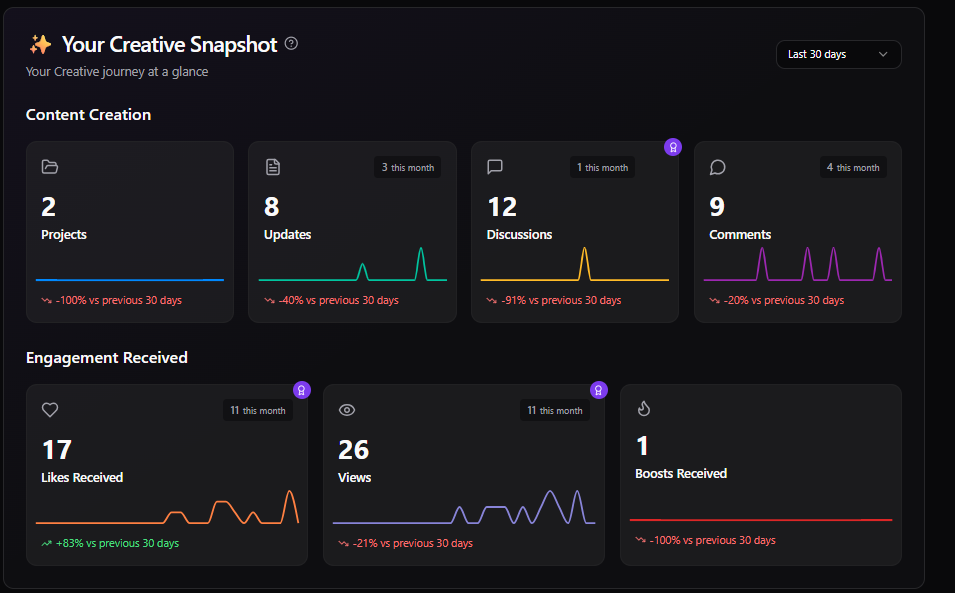The height and width of the screenshot is (593, 955).
Task: Click the '4 this month' badge on Comments
Action: (853, 167)
